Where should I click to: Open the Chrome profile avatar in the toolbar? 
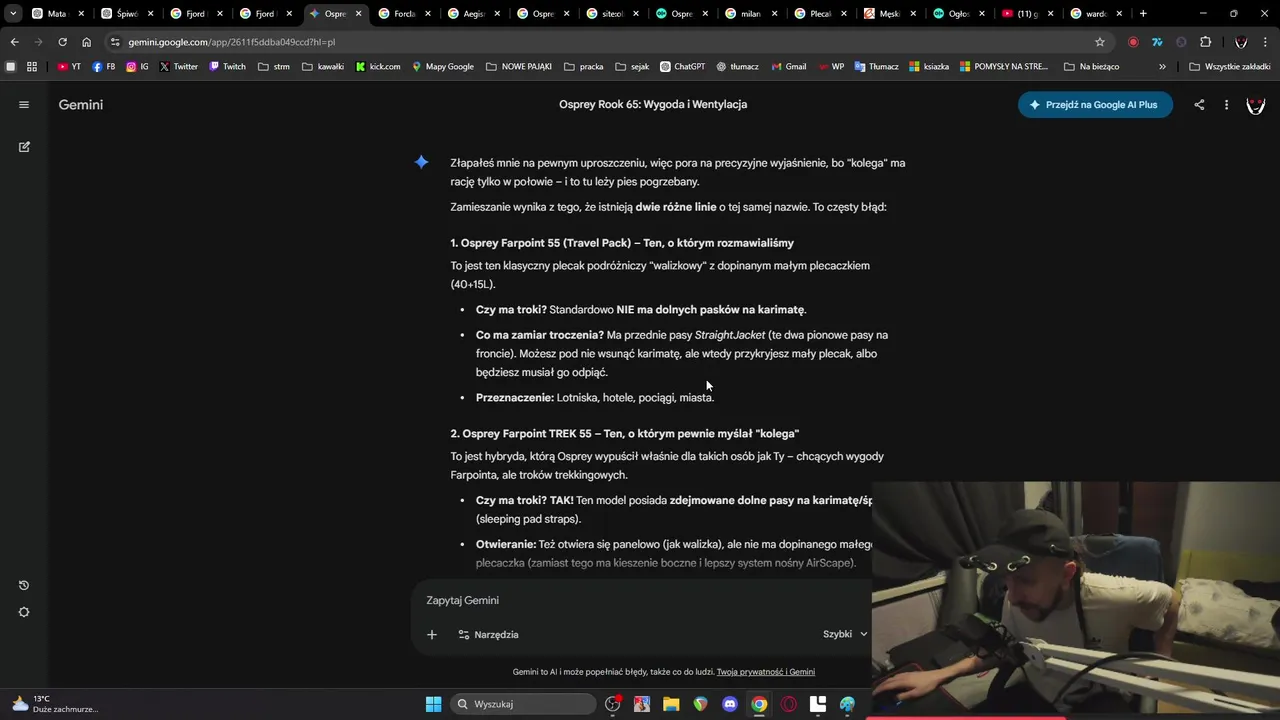click(x=1241, y=42)
